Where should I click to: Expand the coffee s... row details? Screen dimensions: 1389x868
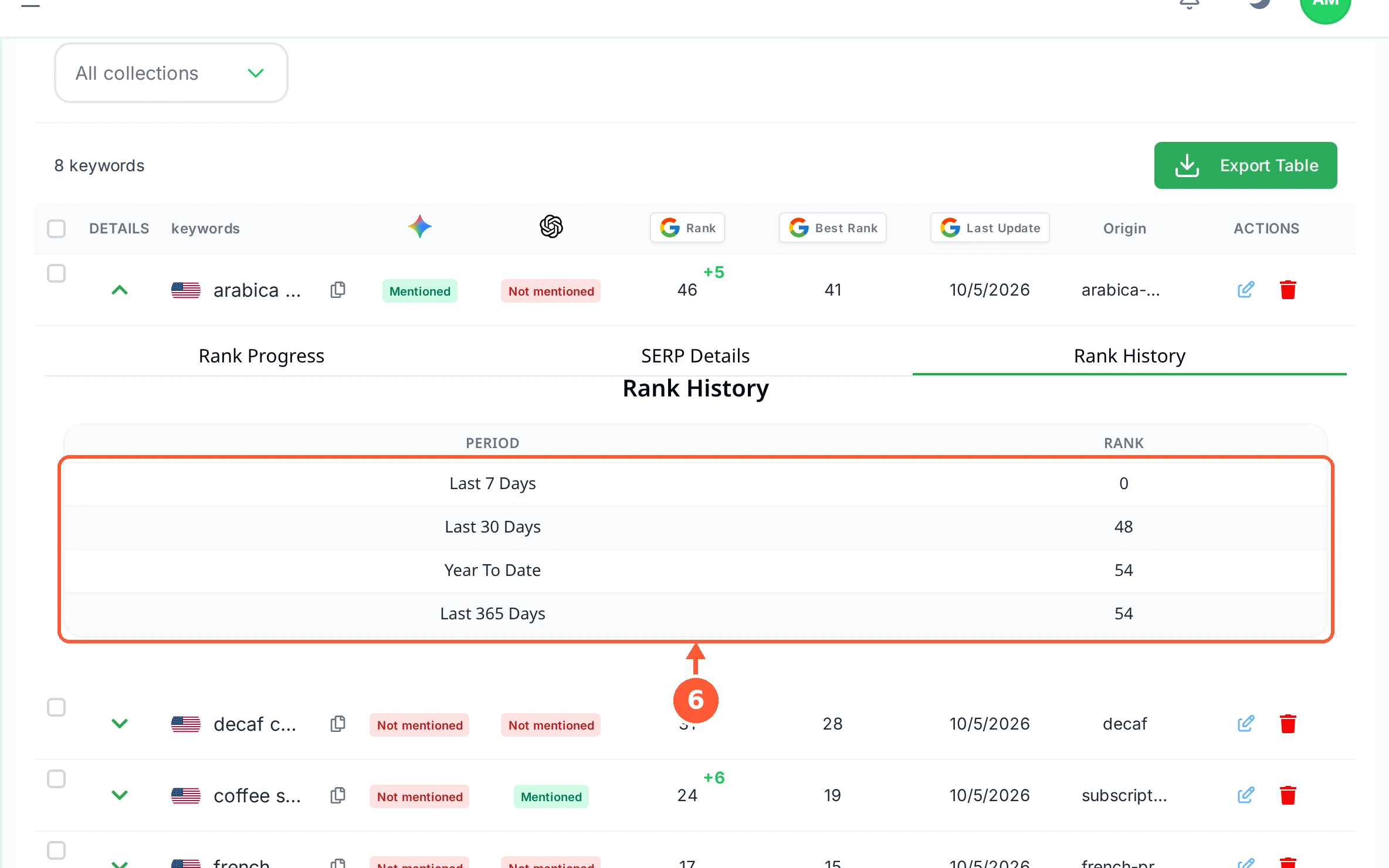point(120,795)
